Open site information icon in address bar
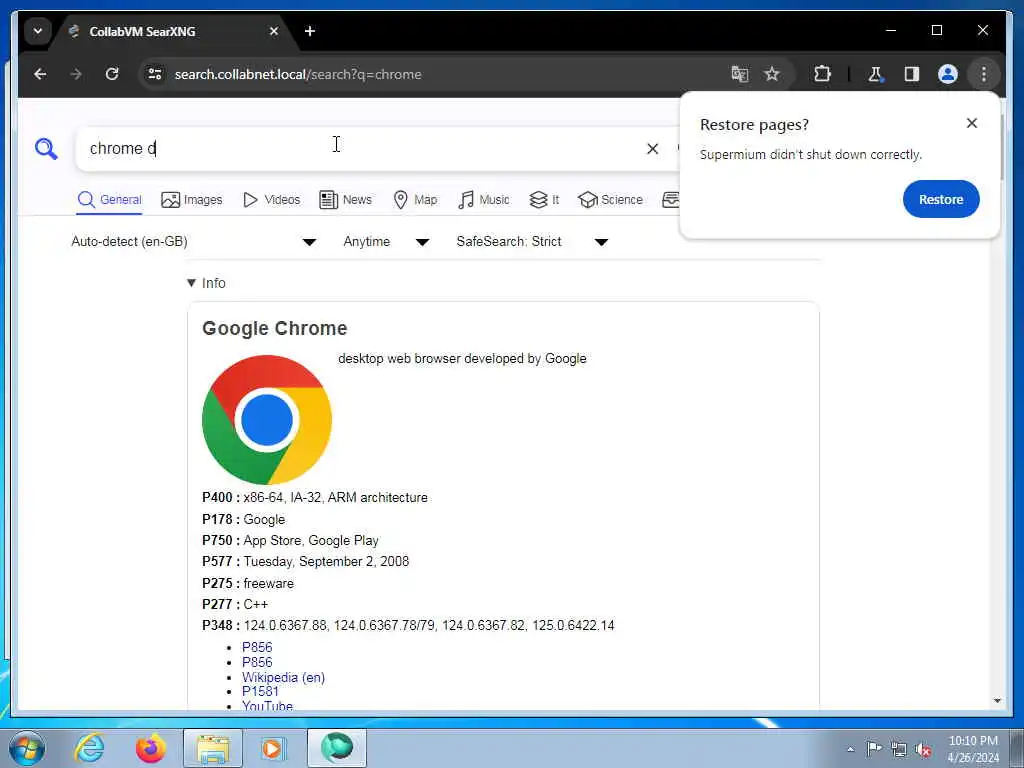Image resolution: width=1024 pixels, height=768 pixels. click(x=155, y=74)
